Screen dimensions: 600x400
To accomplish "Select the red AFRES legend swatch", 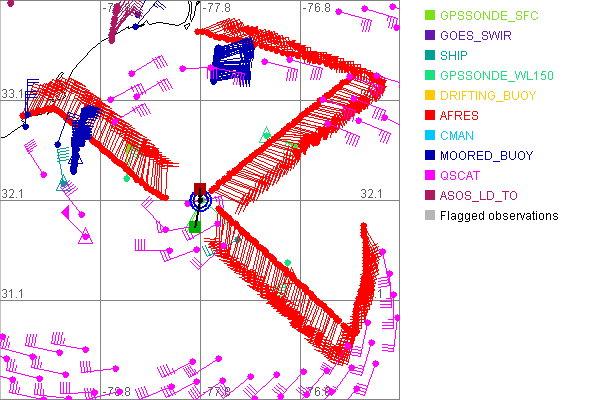I will [x=430, y=116].
